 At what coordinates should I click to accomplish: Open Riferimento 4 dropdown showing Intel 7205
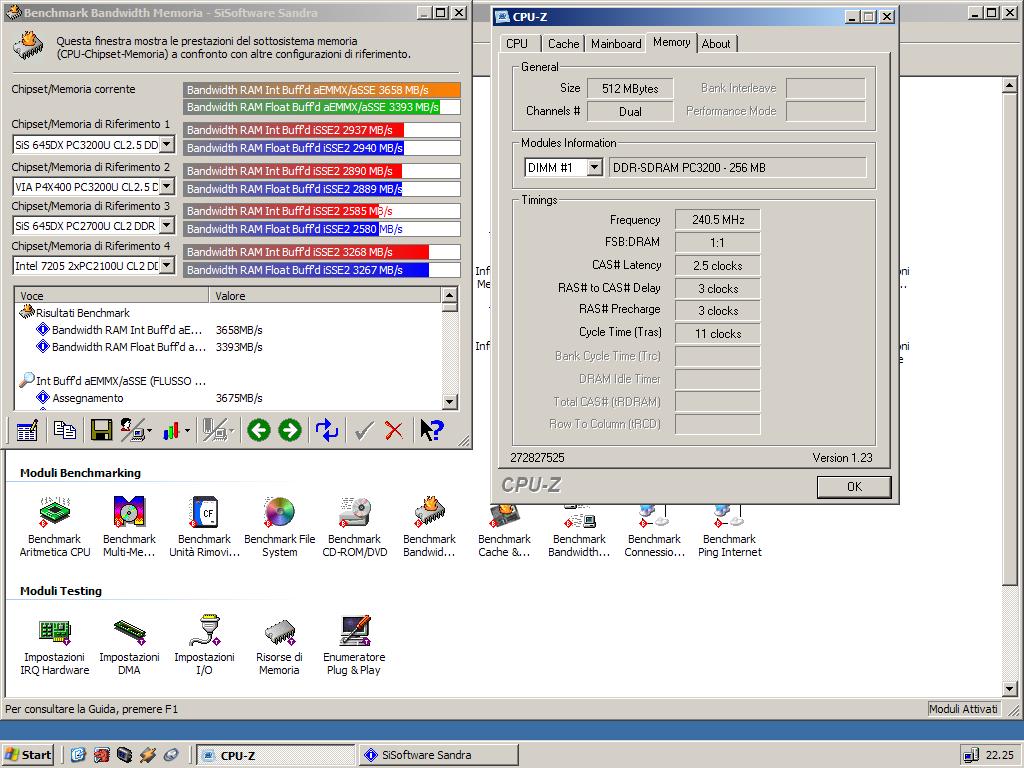[x=167, y=265]
